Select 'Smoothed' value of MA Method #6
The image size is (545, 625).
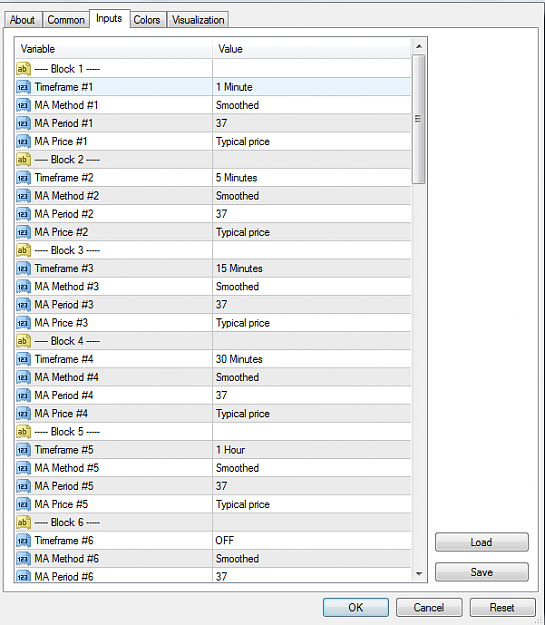(238, 559)
